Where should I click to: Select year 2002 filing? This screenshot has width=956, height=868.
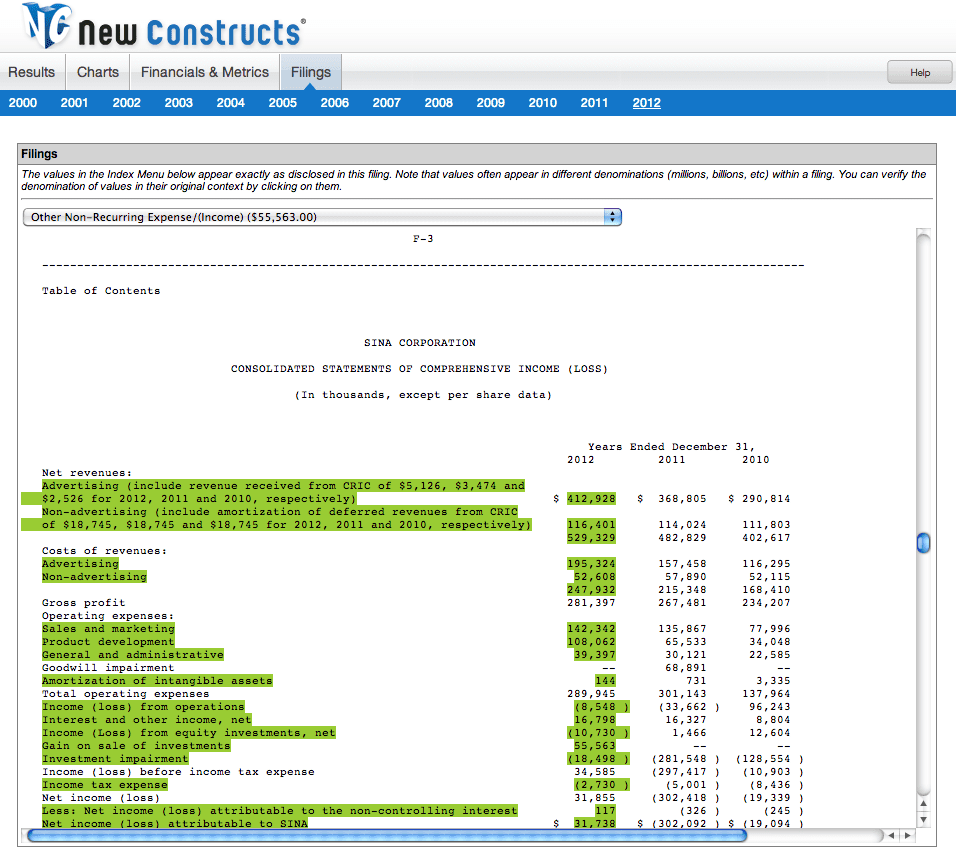coord(126,103)
